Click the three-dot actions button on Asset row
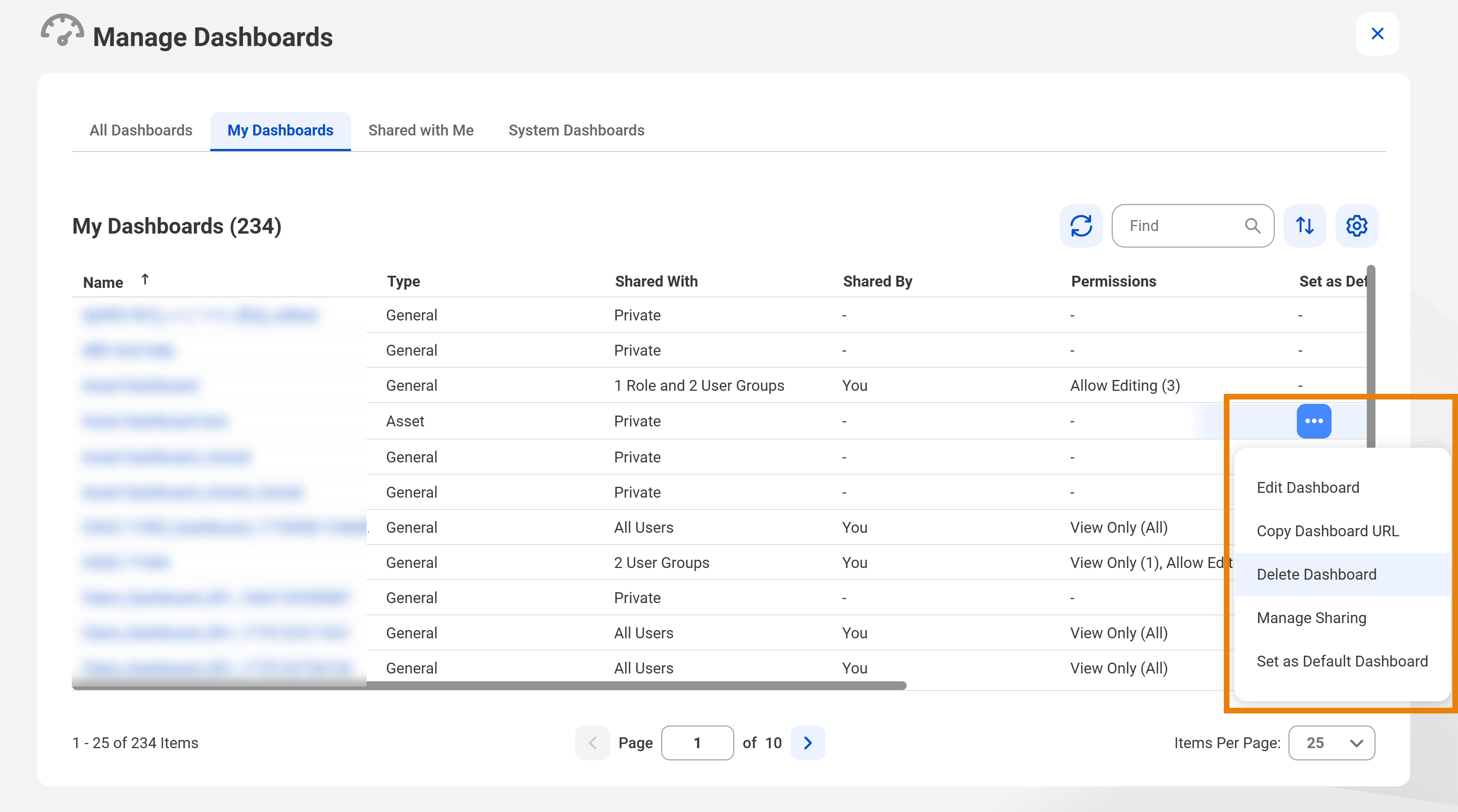The height and width of the screenshot is (812, 1458). [x=1314, y=421]
